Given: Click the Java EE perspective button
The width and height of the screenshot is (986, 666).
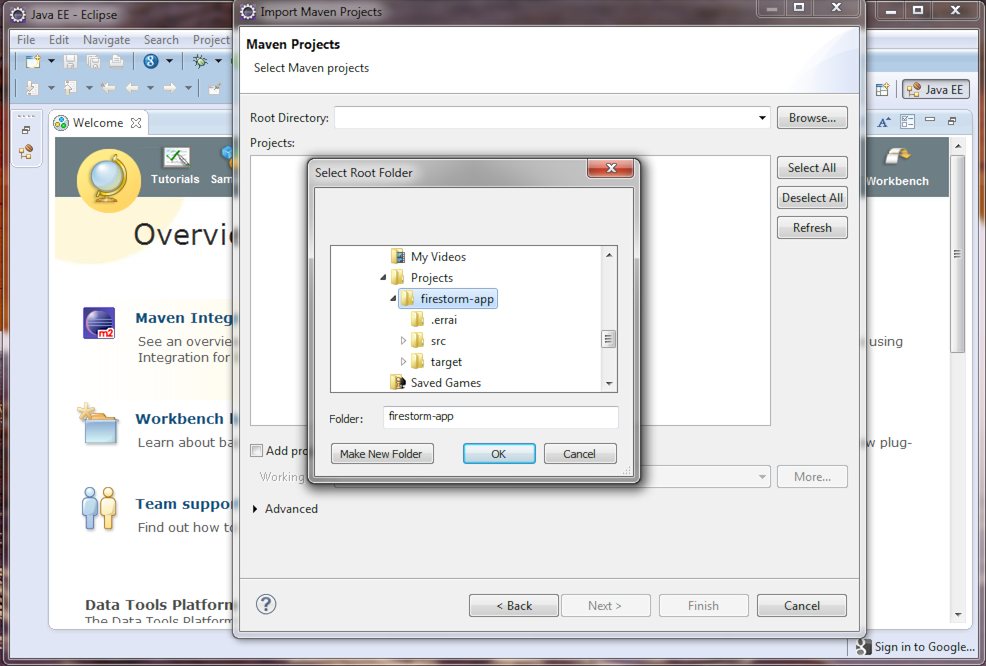Looking at the screenshot, I should tap(936, 89).
